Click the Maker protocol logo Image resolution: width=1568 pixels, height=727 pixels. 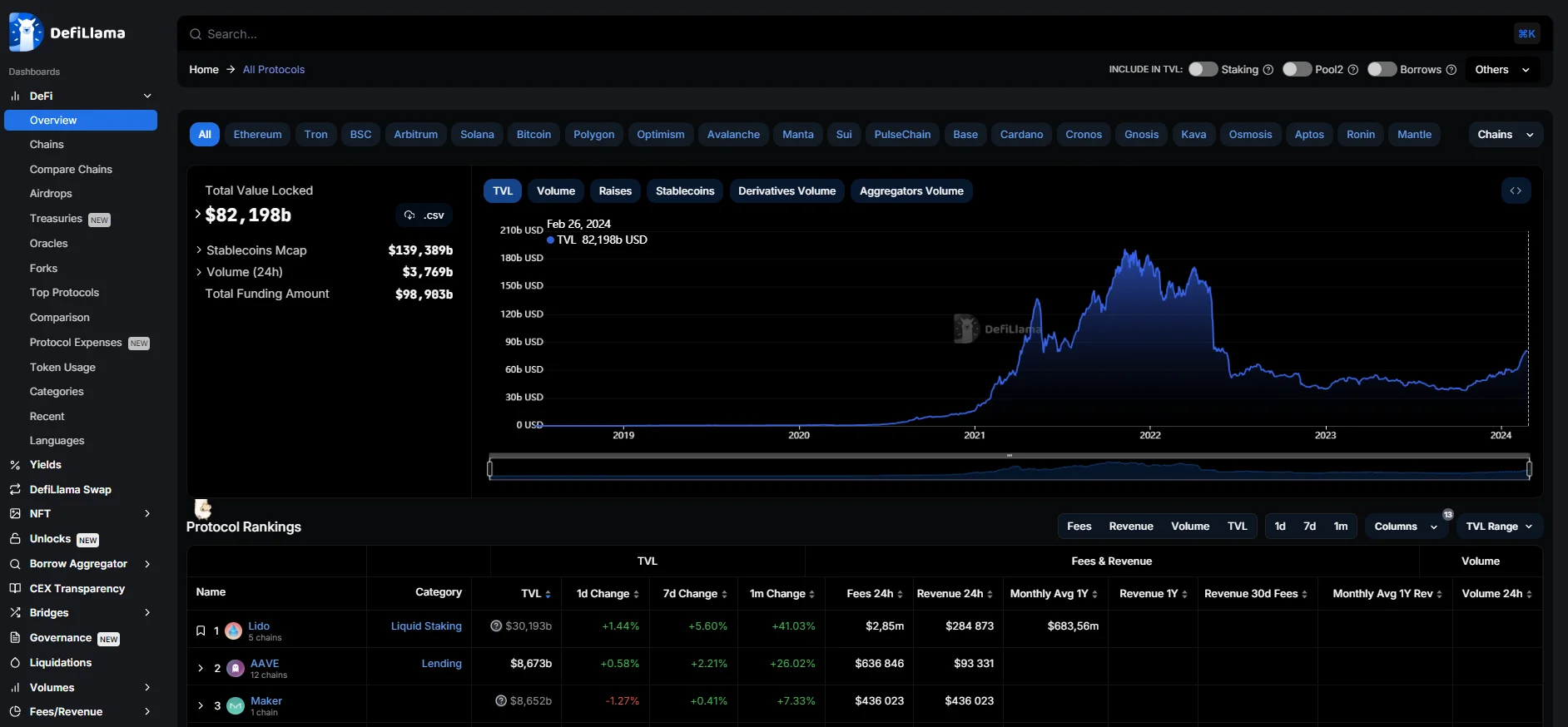click(x=236, y=706)
